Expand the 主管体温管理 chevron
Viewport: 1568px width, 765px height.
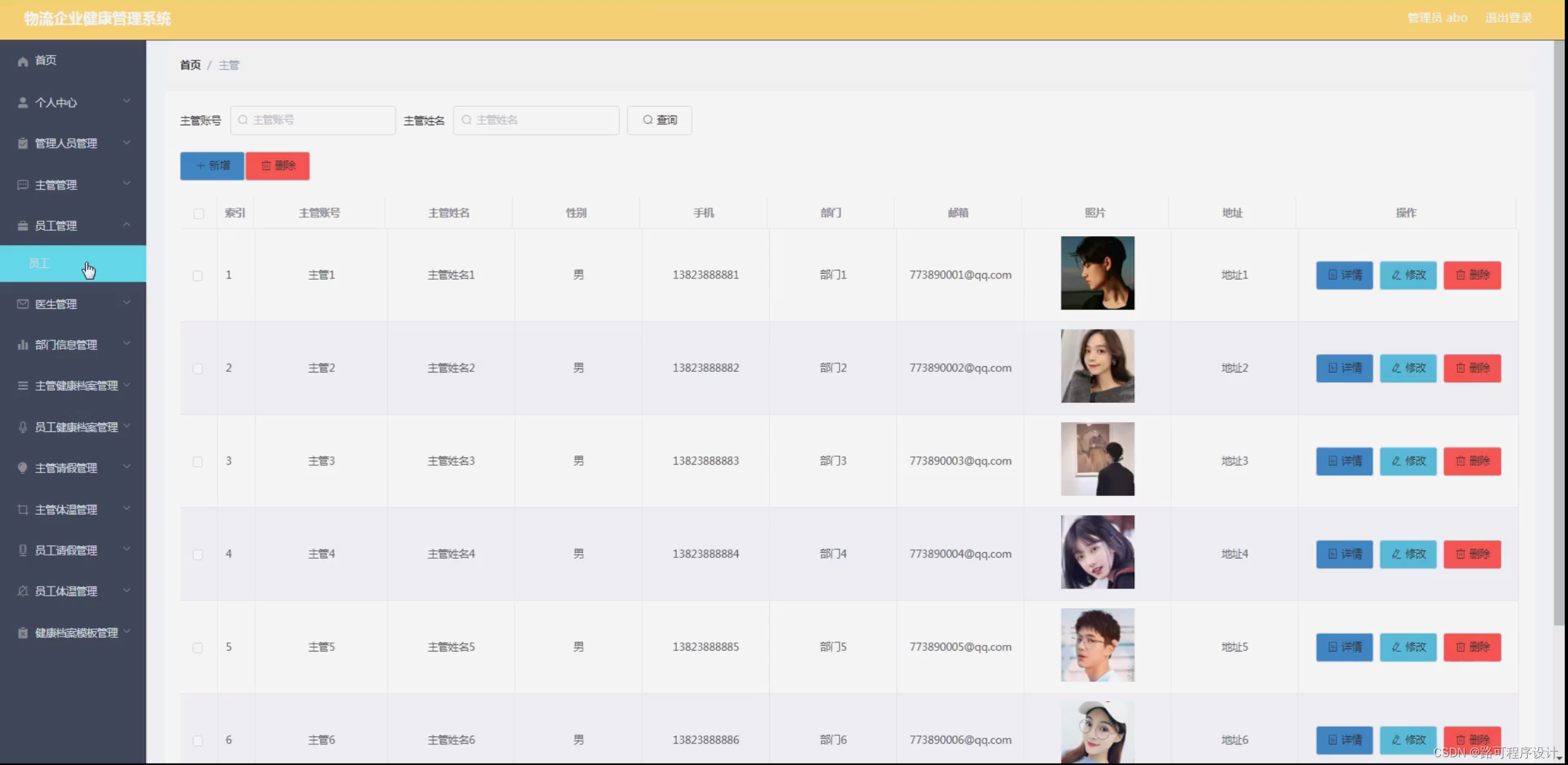pos(126,509)
